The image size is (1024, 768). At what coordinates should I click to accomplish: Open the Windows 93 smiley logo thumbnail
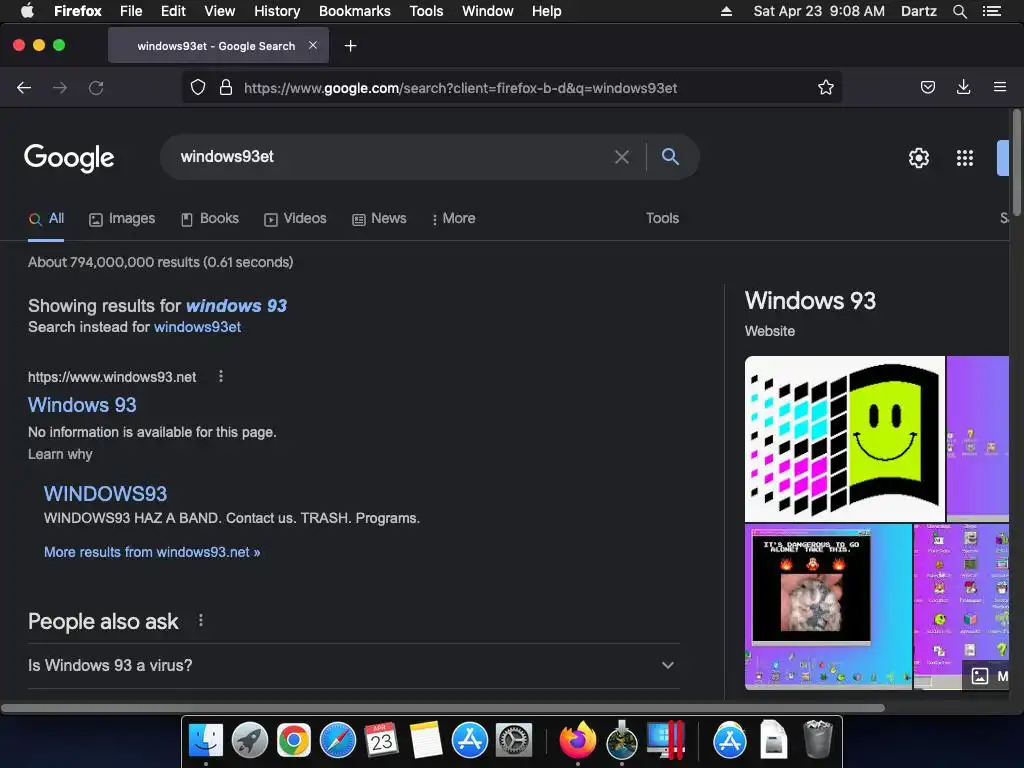844,439
